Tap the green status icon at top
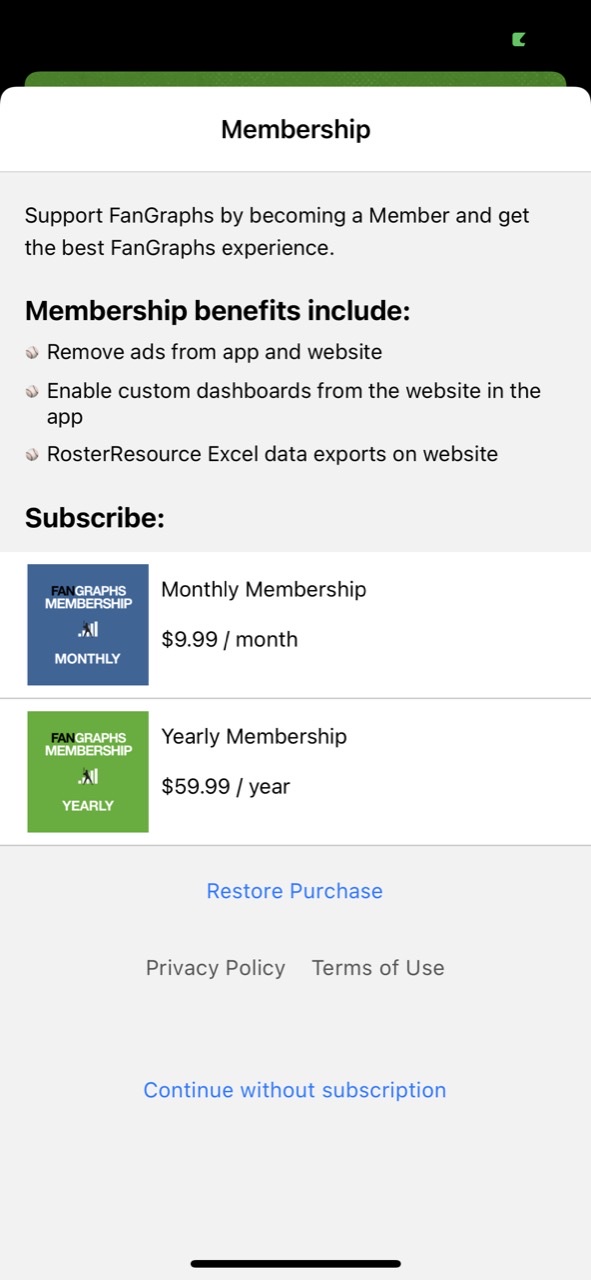Viewport: 591px width, 1280px height. tap(518, 40)
